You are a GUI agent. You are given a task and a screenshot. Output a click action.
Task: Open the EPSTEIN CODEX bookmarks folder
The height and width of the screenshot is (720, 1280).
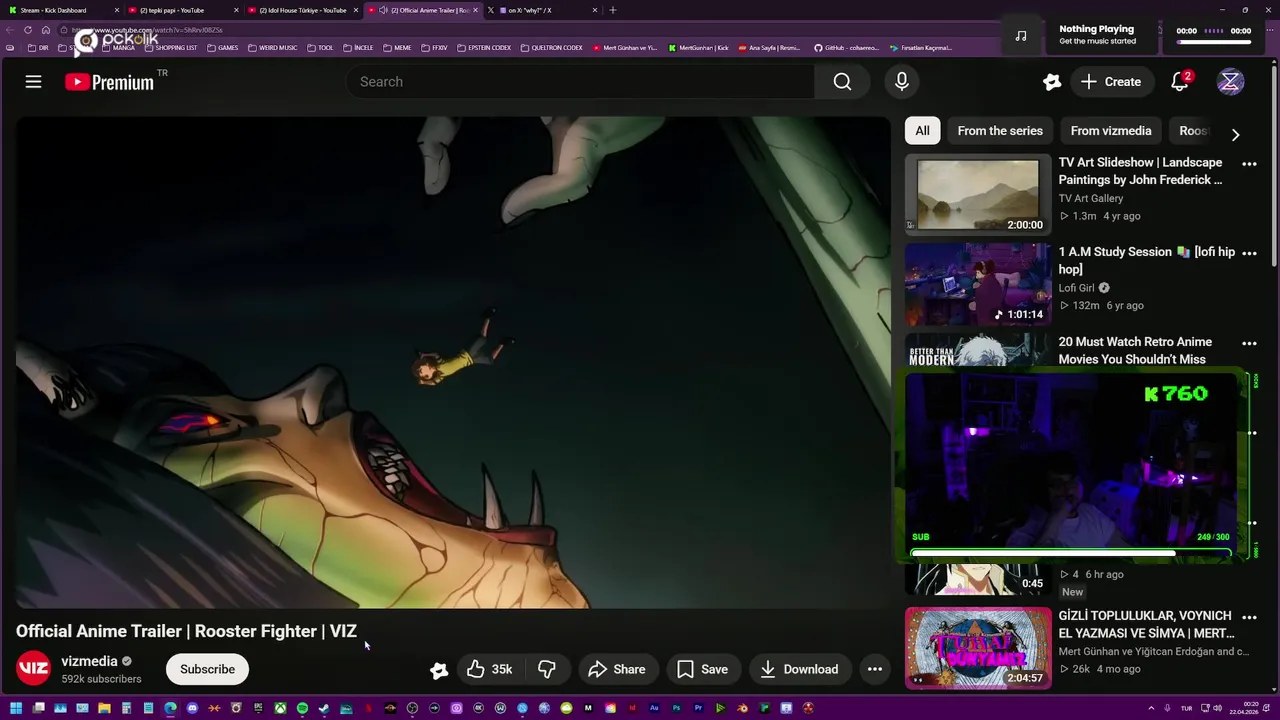point(483,48)
